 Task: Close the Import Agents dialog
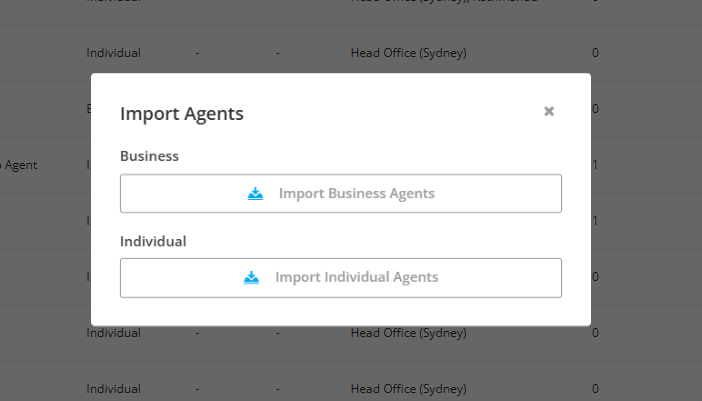(x=549, y=111)
